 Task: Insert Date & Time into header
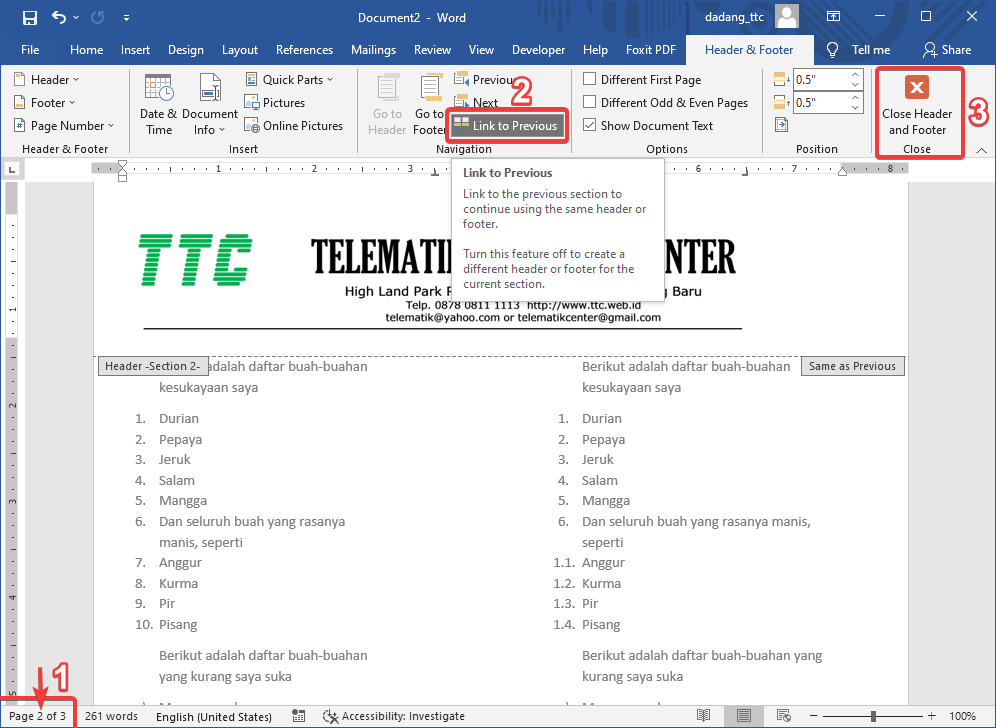pyautogui.click(x=158, y=104)
